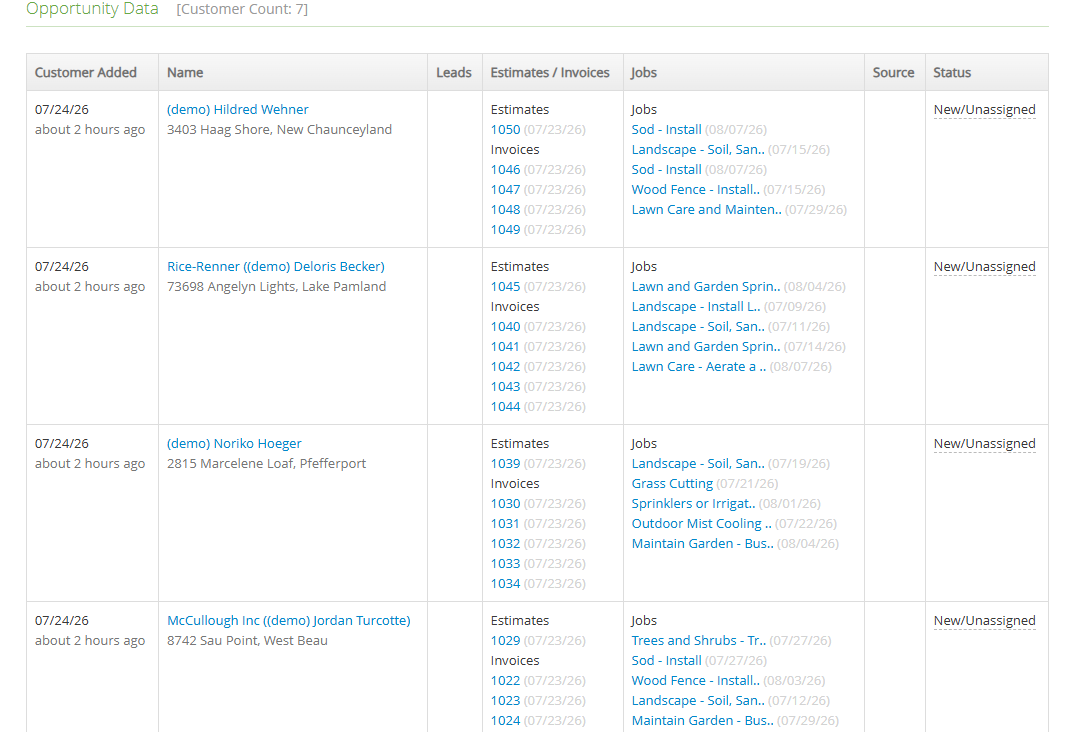This screenshot has height=732, width=1075.
Task: Click the Source column header
Action: coord(893,73)
